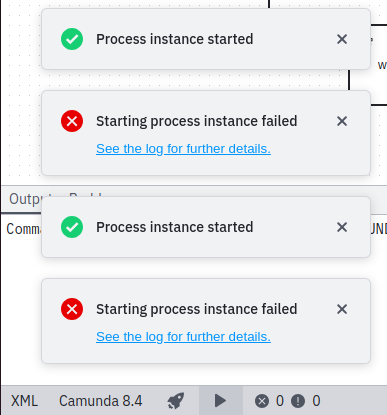Click the red error icon in the bottom failed notification

tap(72, 309)
